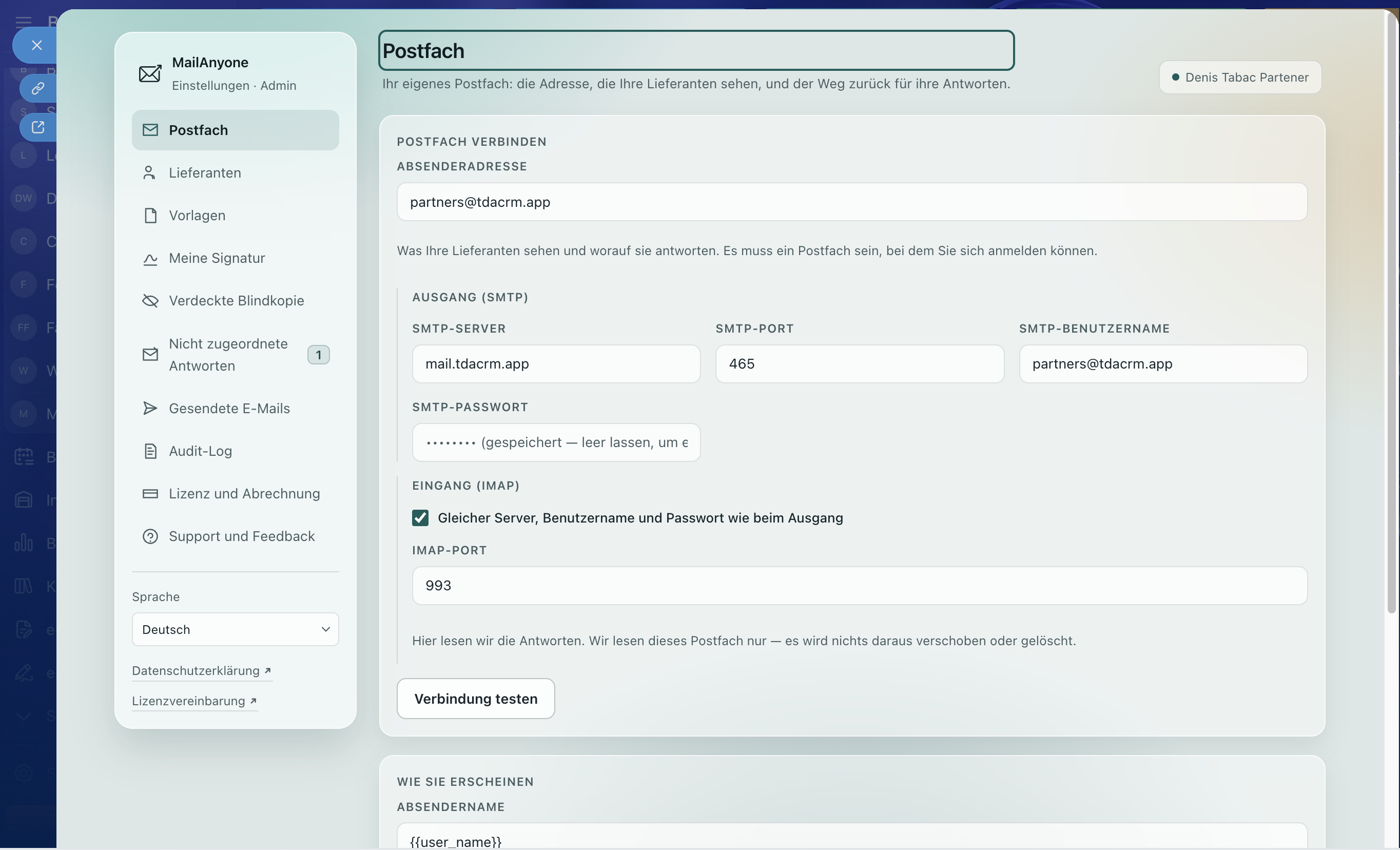Open the Sprache Deutsch dropdown

[235, 629]
